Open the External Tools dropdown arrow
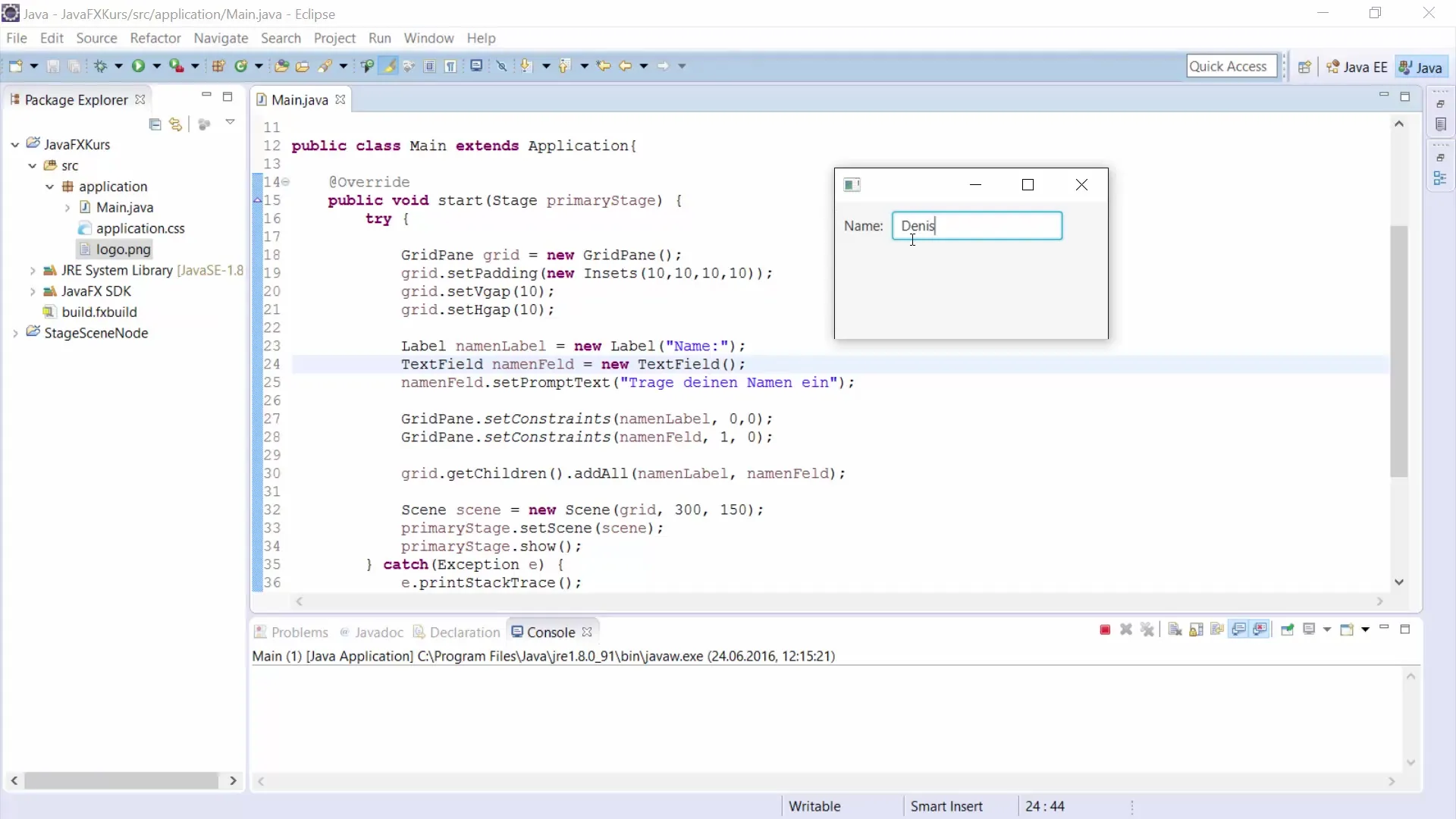 (195, 66)
